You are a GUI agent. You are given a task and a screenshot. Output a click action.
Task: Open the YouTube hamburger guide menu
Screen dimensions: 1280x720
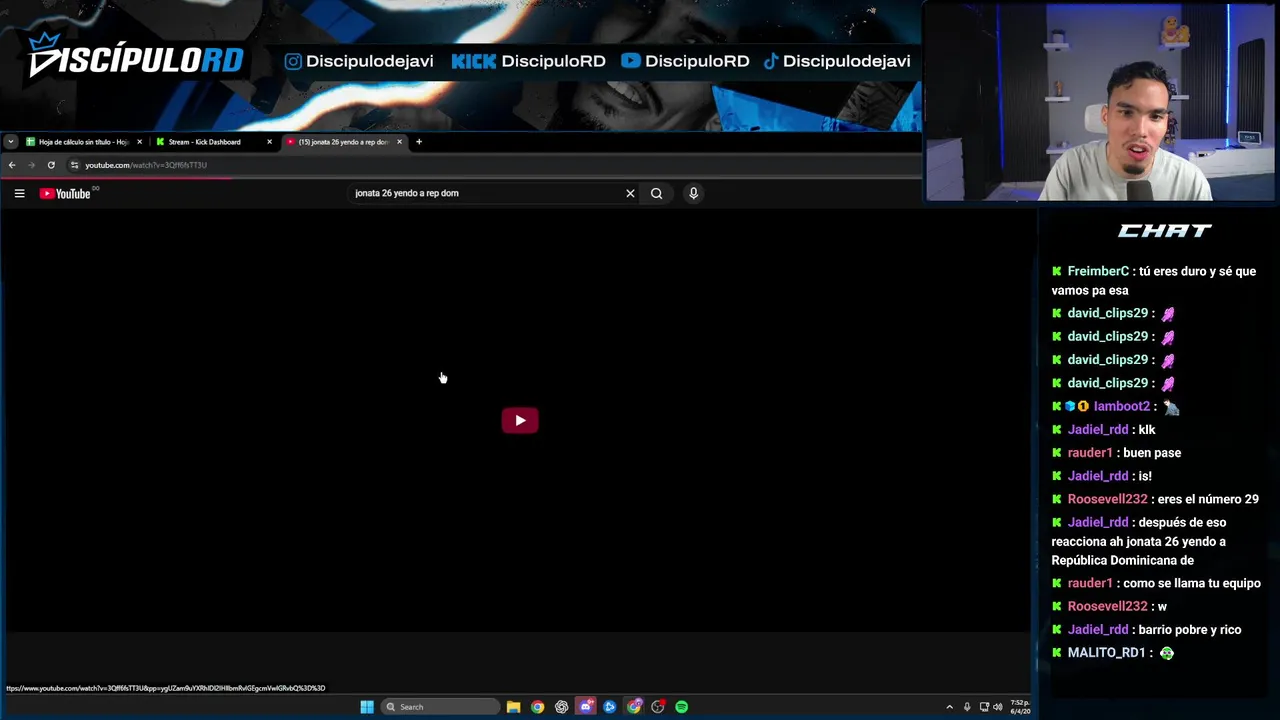pos(19,193)
